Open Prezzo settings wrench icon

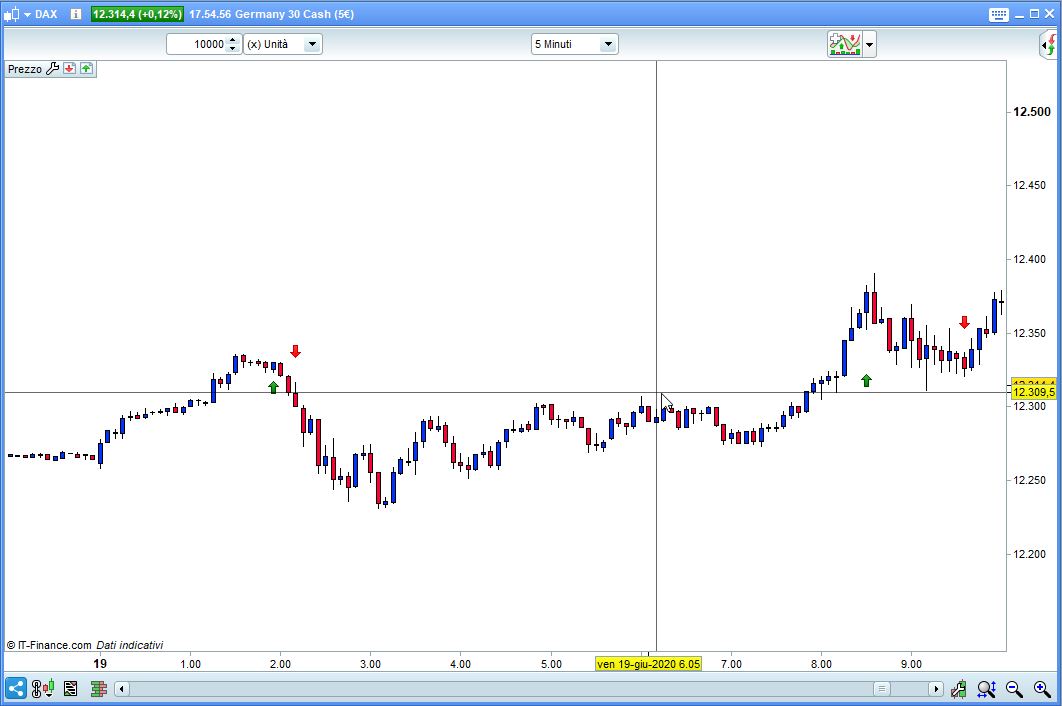click(53, 68)
